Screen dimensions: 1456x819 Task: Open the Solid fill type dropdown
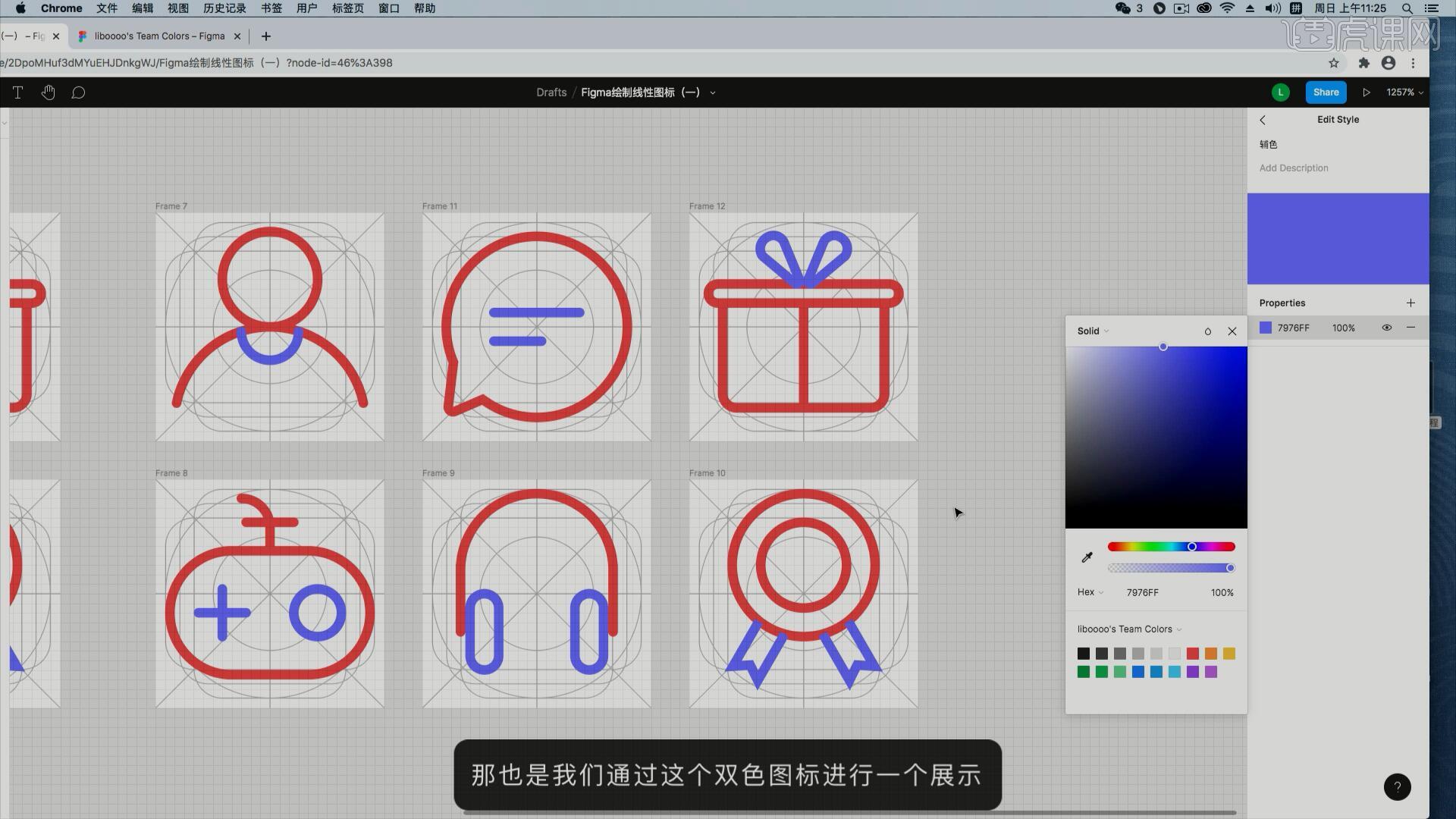(x=1093, y=331)
